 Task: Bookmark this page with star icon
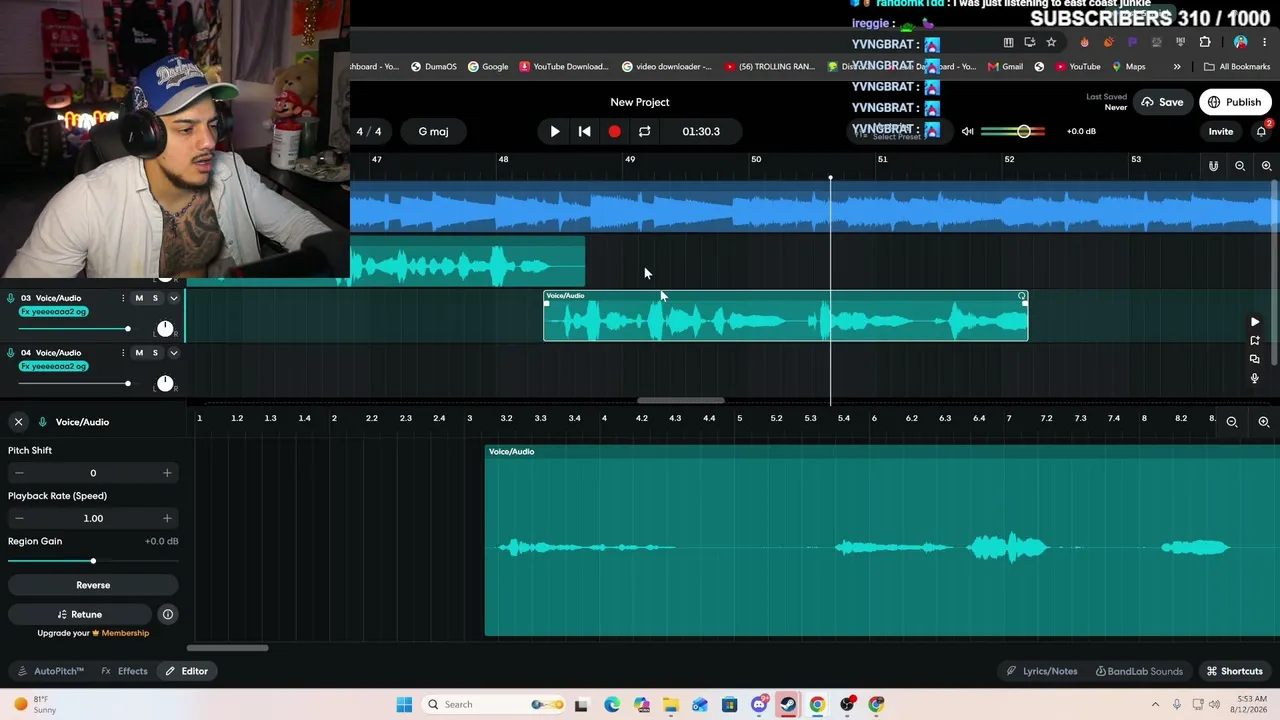coord(1051,42)
